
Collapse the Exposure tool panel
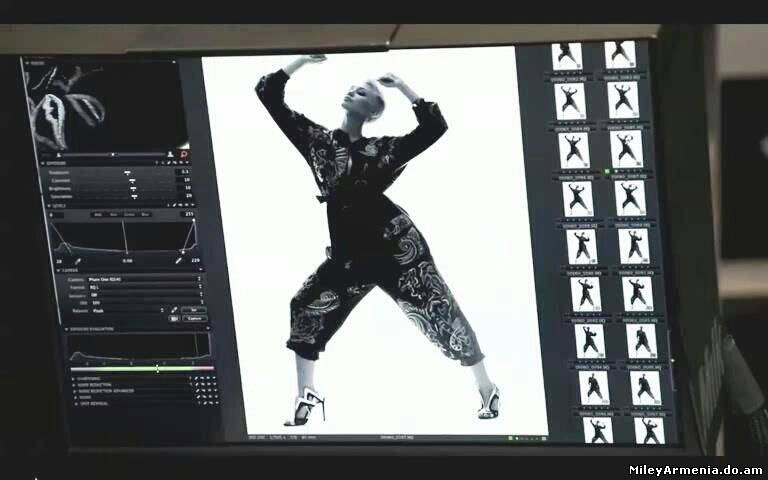pyautogui.click(x=43, y=163)
